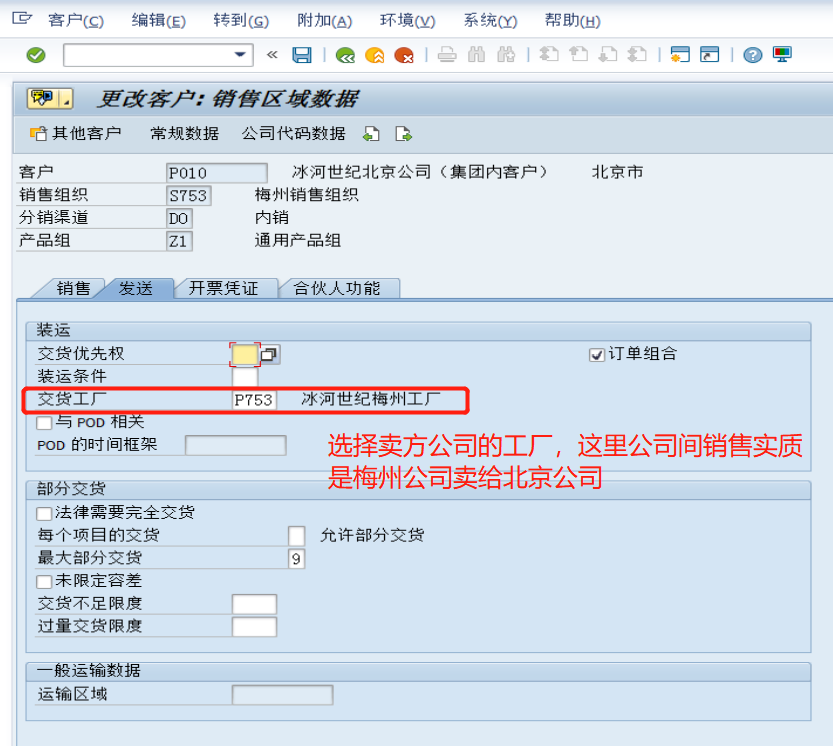833x746 pixels.
Task: Click the Save floppy disk icon
Action: click(302, 55)
